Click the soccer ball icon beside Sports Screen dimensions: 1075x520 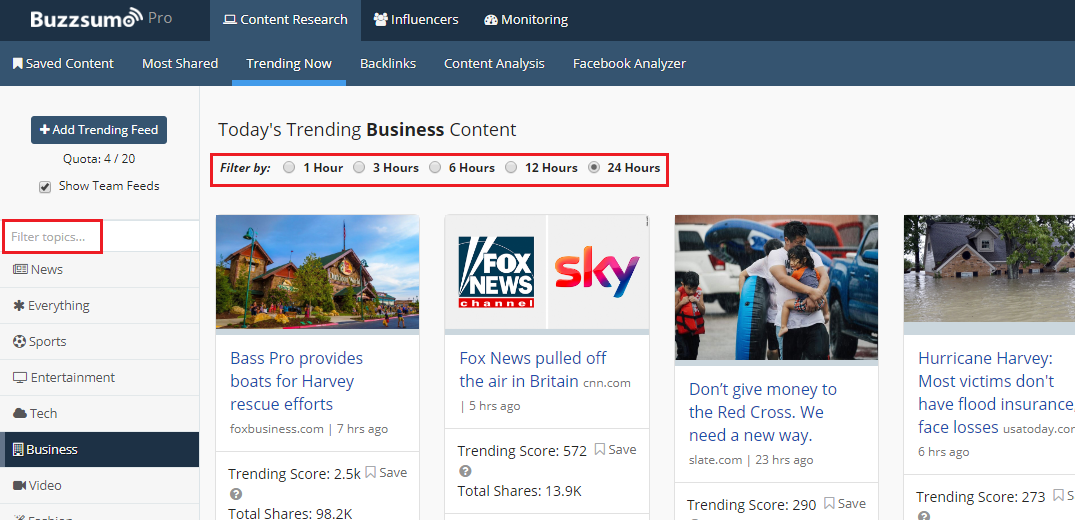coord(19,341)
